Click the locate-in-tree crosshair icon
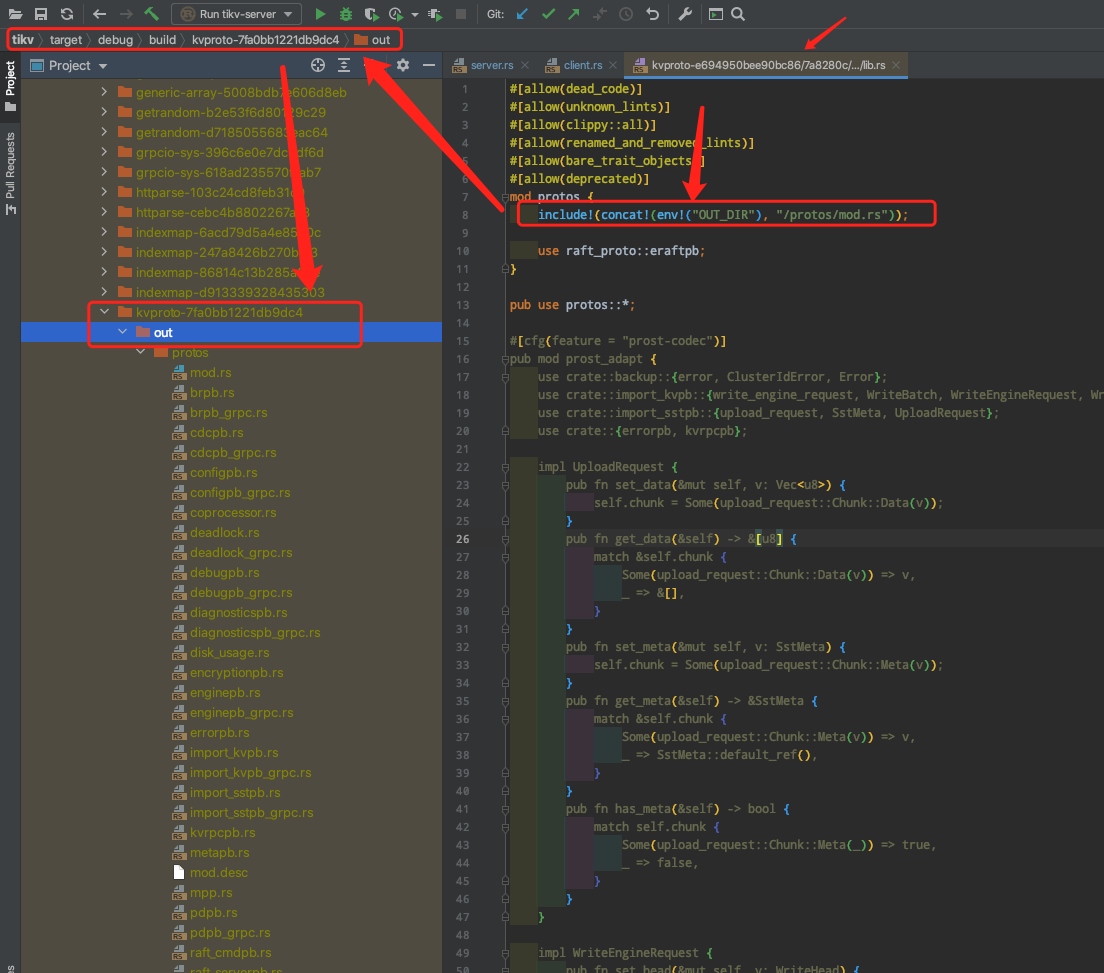This screenshot has width=1104, height=973. coord(318,65)
